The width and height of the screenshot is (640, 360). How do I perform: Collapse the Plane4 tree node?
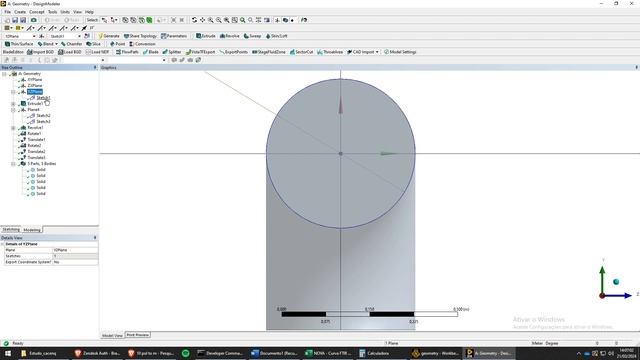point(13,110)
